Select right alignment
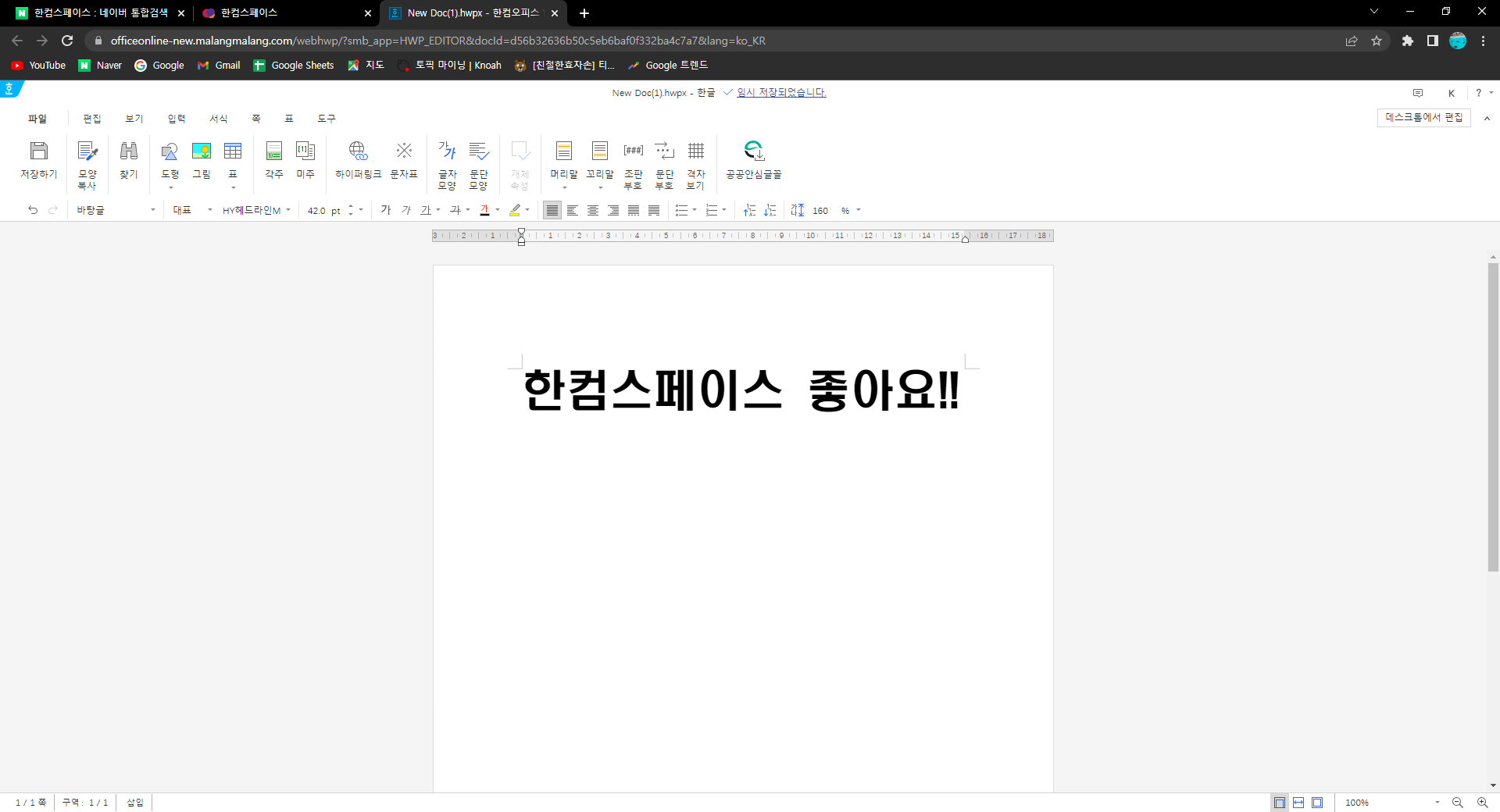The image size is (1500, 812). tap(613, 210)
